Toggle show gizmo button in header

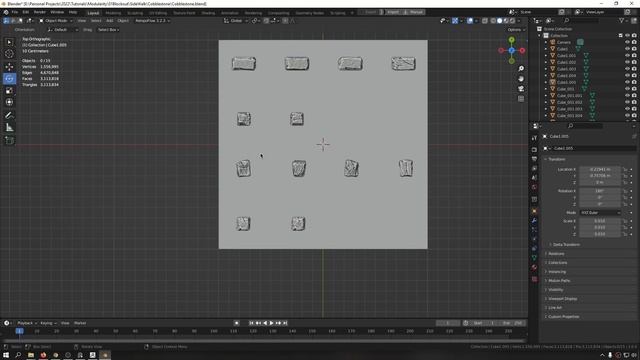(x=455, y=20)
